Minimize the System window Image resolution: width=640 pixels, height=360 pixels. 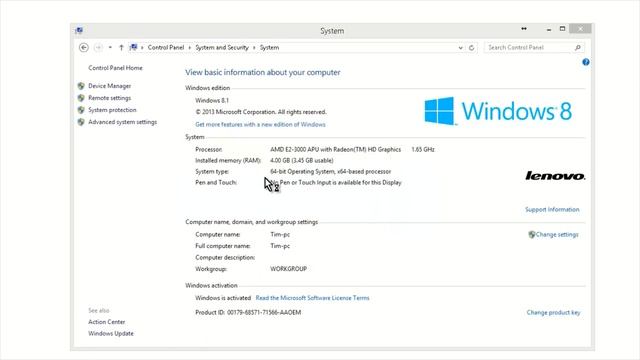point(549,29)
